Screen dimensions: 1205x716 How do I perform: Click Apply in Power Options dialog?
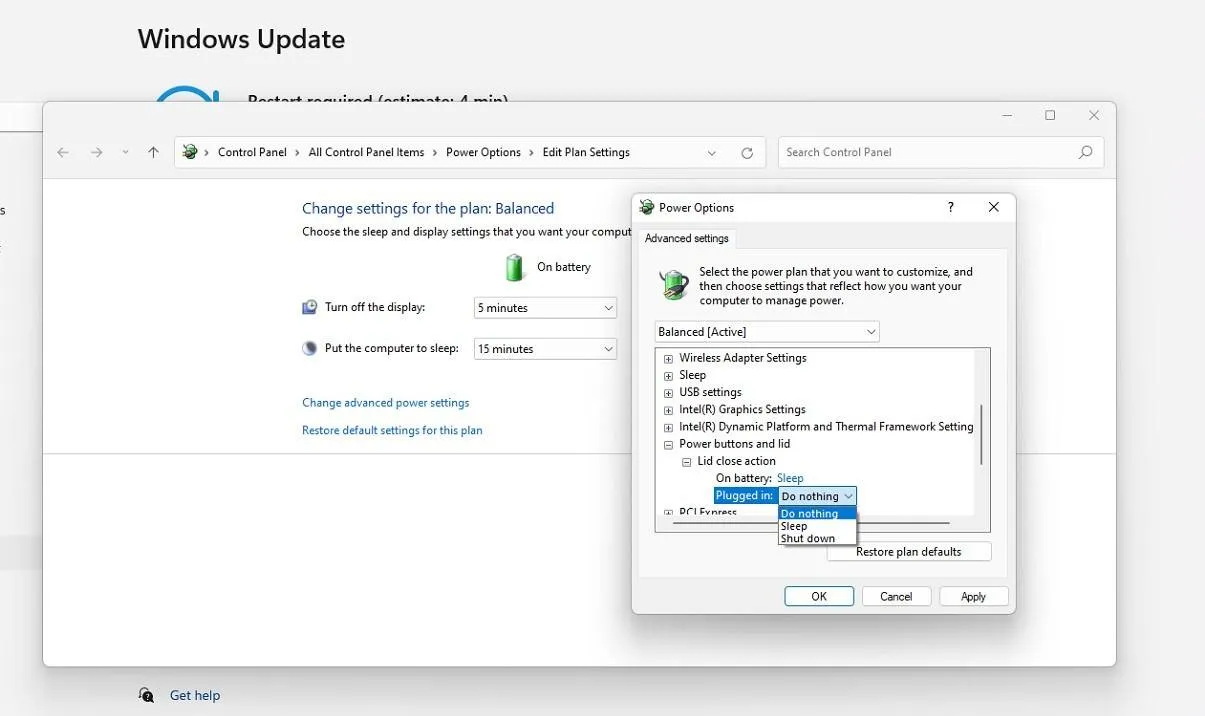(973, 596)
